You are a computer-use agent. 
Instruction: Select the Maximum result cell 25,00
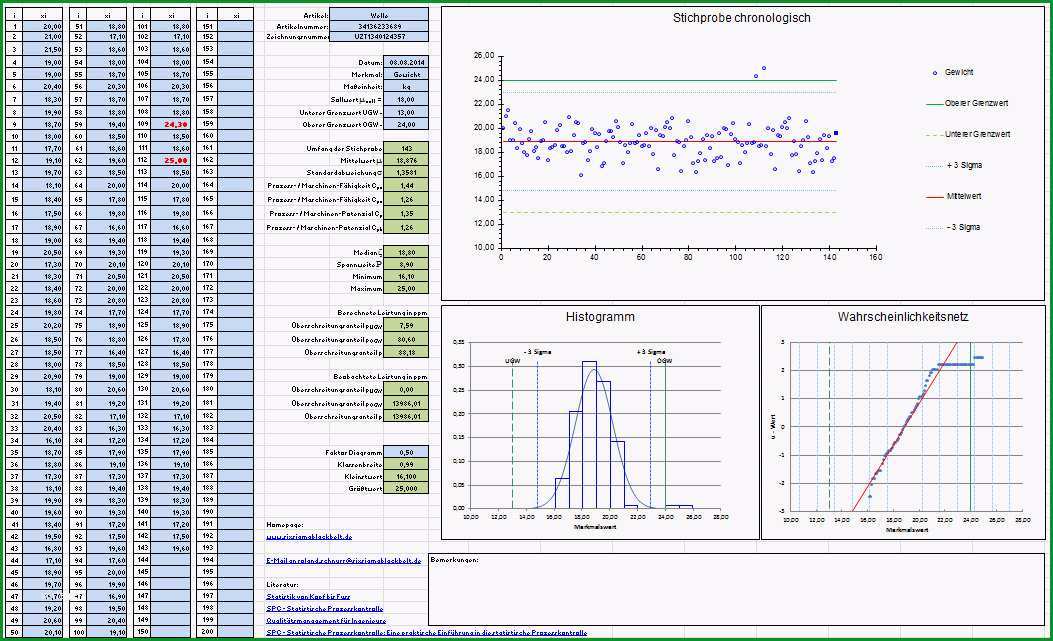[406, 289]
